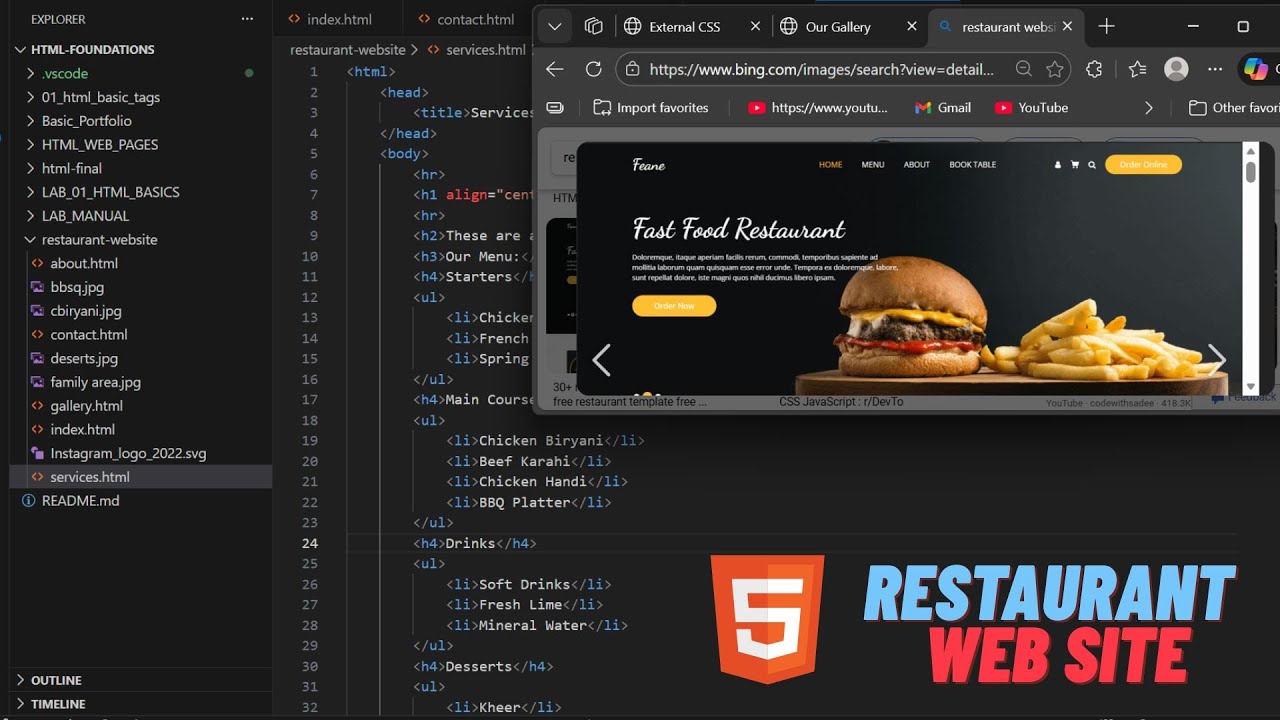This screenshot has width=1280, height=720.
Task: Switch to the Our Gallery browser tab
Action: [838, 27]
